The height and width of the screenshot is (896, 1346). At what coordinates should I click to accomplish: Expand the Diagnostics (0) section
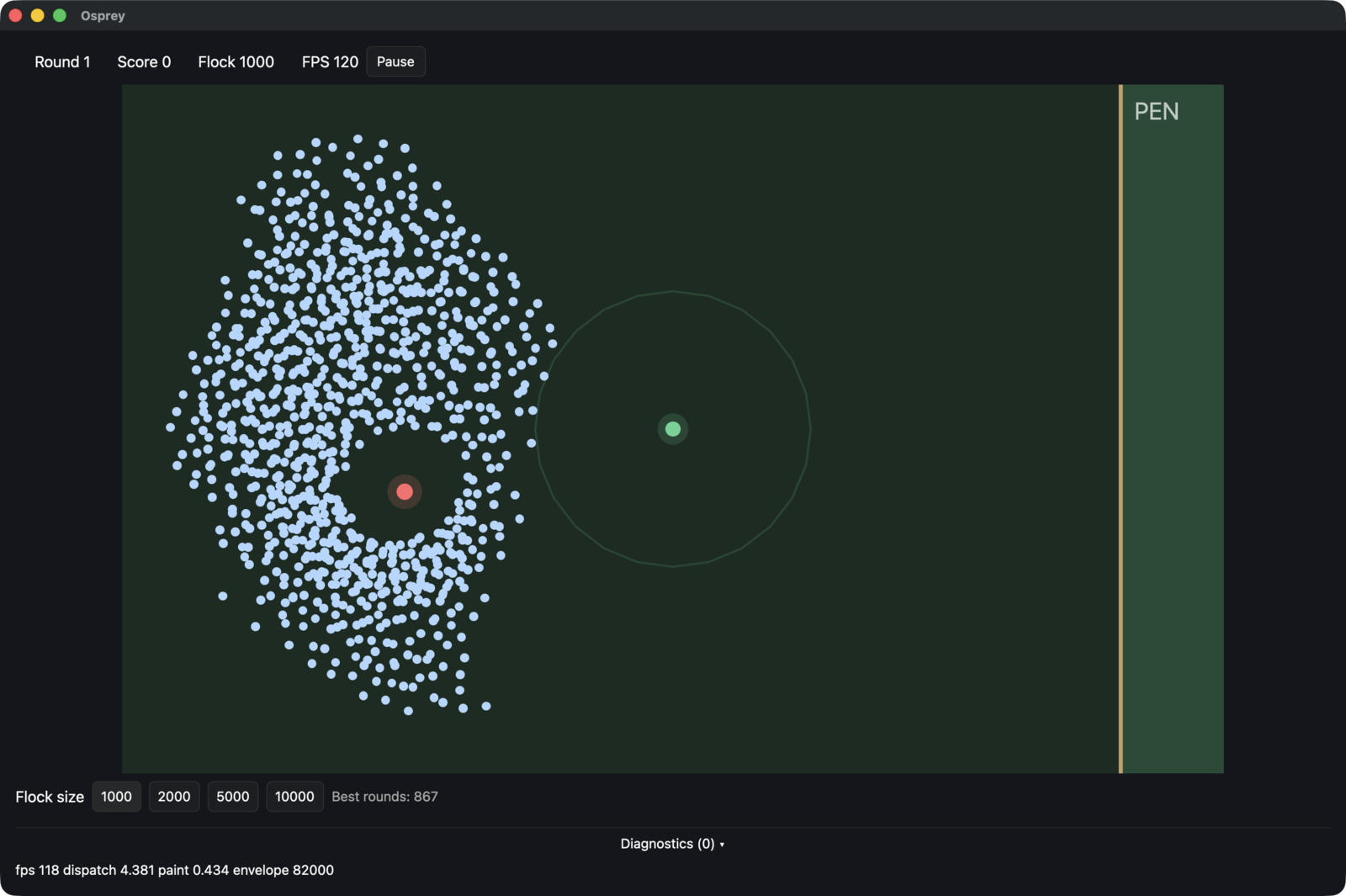click(672, 844)
